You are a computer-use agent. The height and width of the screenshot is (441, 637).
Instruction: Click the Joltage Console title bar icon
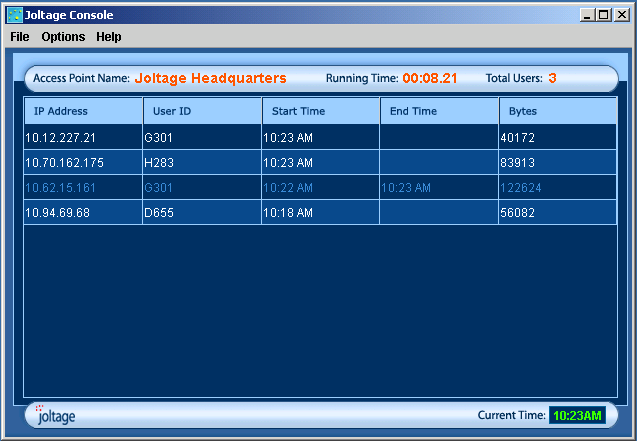pyautogui.click(x=15, y=15)
